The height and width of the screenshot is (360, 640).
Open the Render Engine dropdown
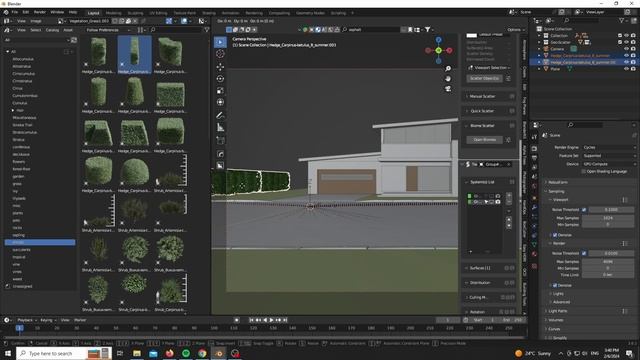pyautogui.click(x=608, y=147)
